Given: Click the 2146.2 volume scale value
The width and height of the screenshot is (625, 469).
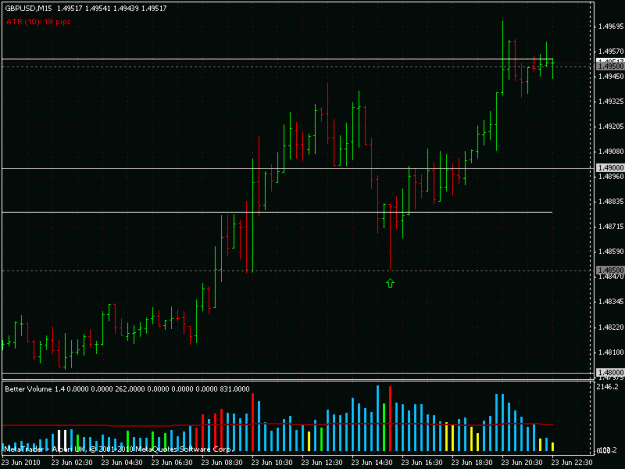Looking at the screenshot, I should click(607, 387).
